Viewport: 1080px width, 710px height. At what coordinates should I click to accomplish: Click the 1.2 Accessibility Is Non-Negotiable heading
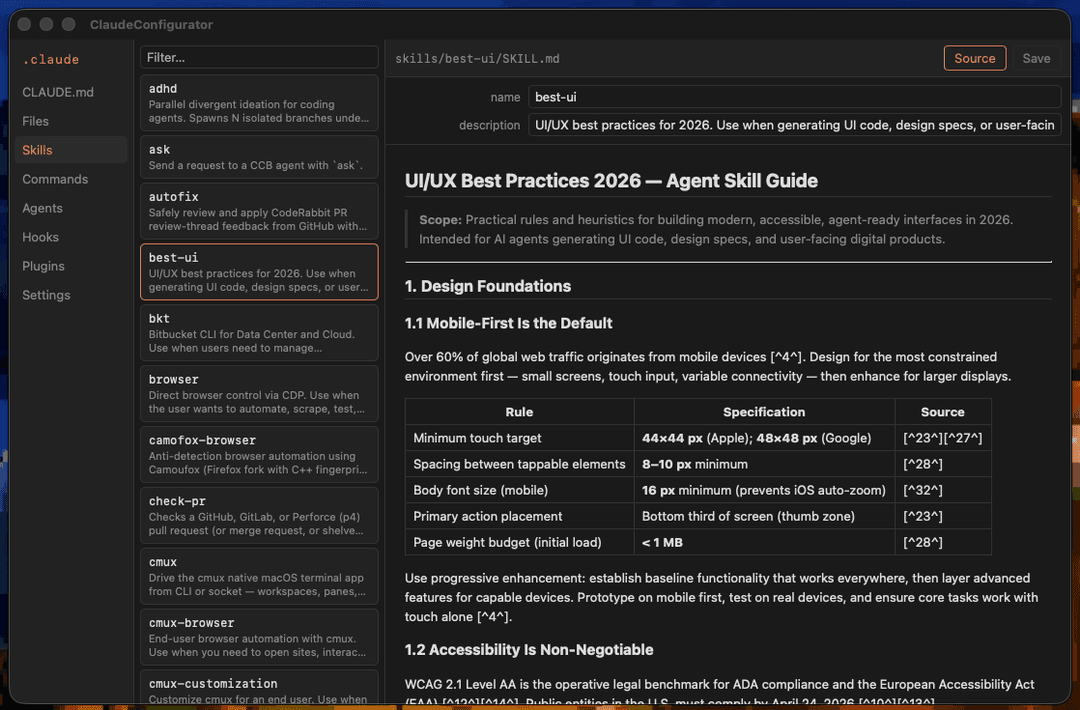529,649
